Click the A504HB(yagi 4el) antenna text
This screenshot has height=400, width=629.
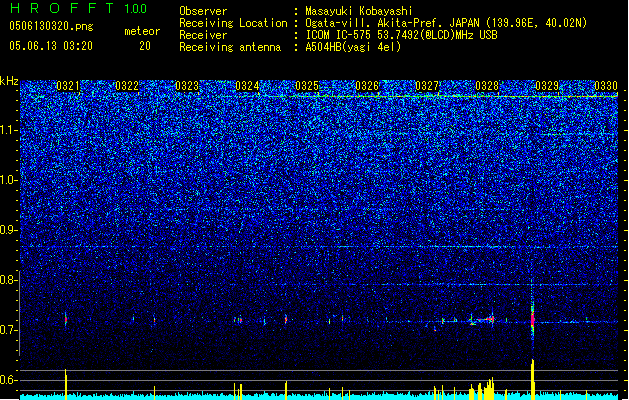tap(353, 47)
